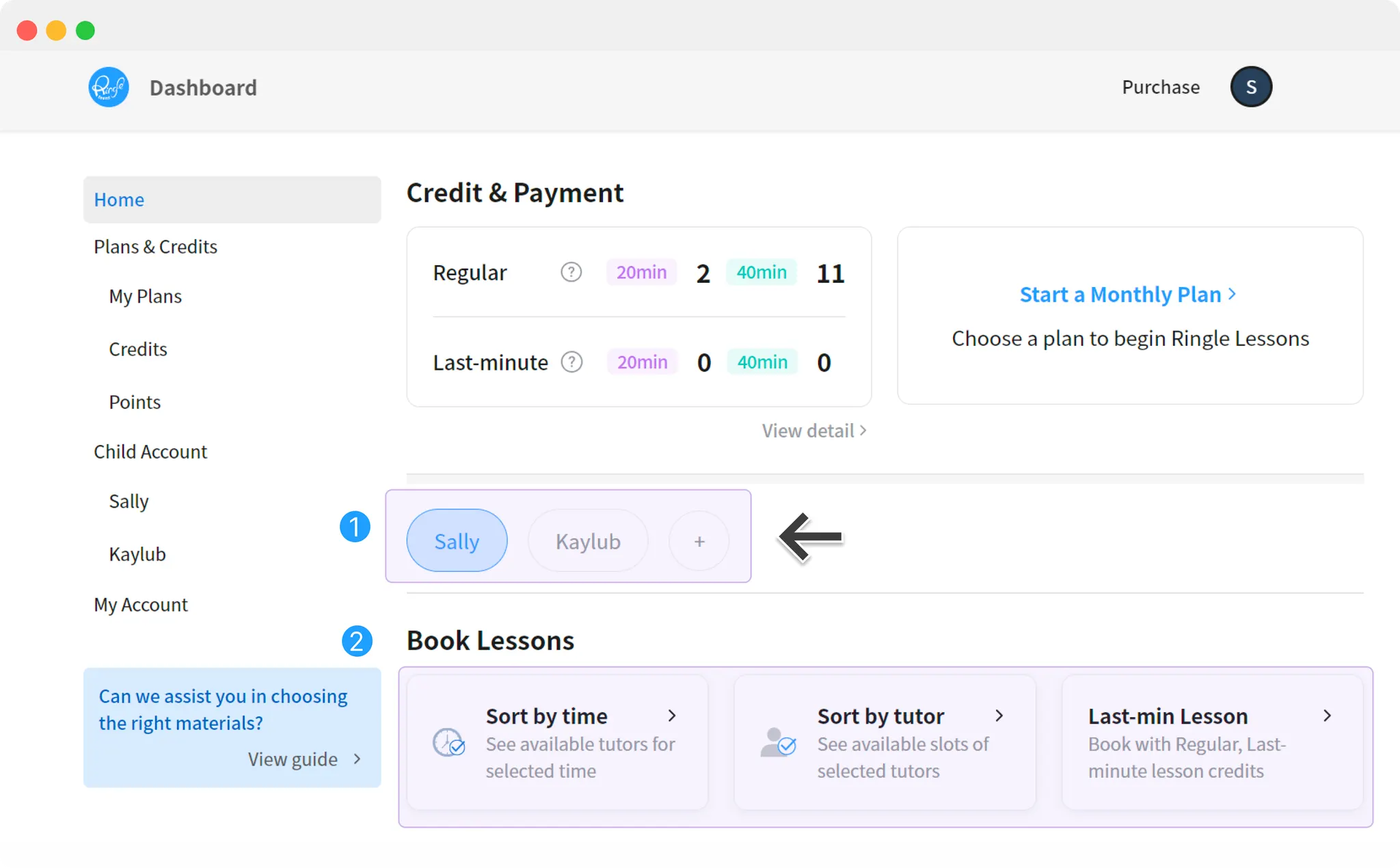This screenshot has height=868, width=1400.
Task: Click the blue number 1 step marker
Action: [355, 527]
